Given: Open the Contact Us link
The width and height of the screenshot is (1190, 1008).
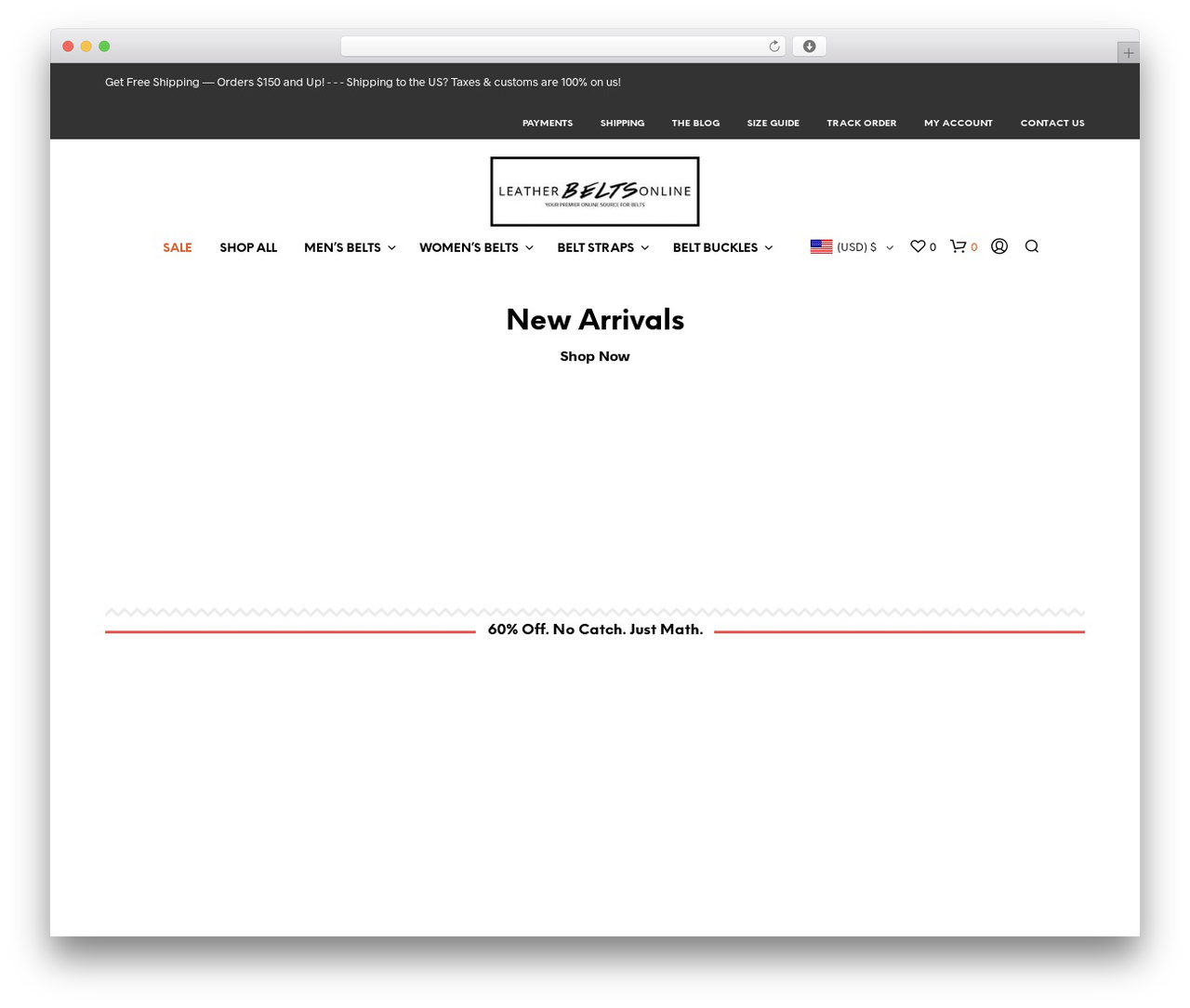Looking at the screenshot, I should pyautogui.click(x=1052, y=123).
